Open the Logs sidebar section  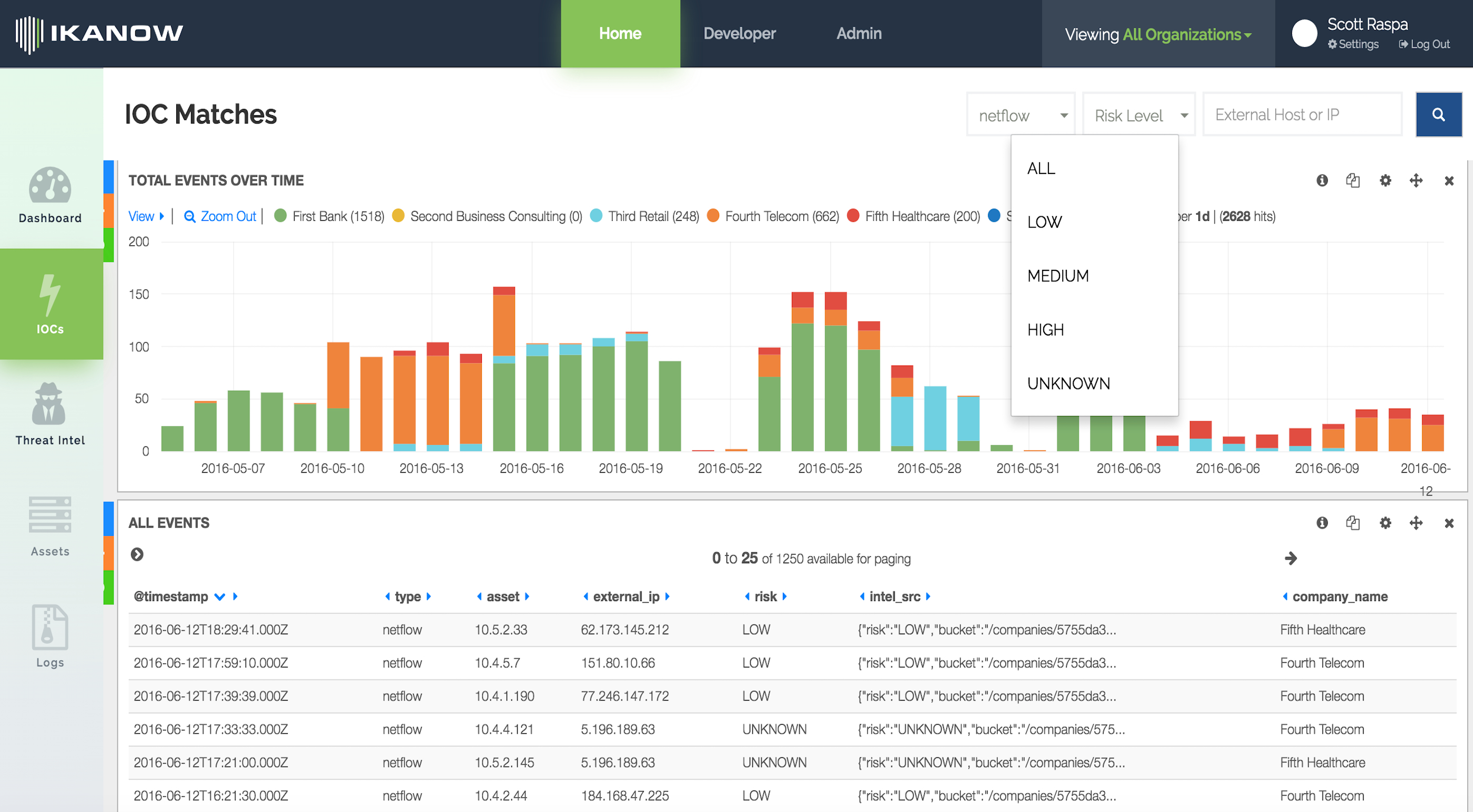pos(51,636)
